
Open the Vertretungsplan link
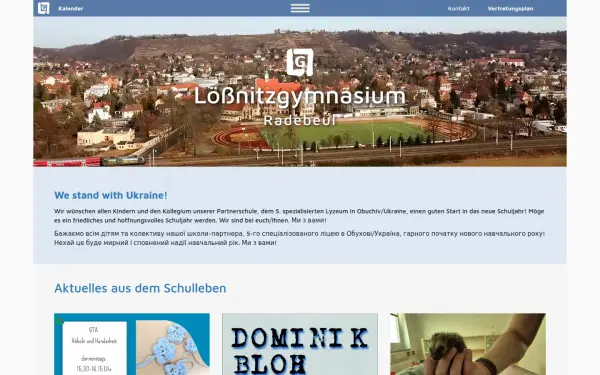pos(510,8)
